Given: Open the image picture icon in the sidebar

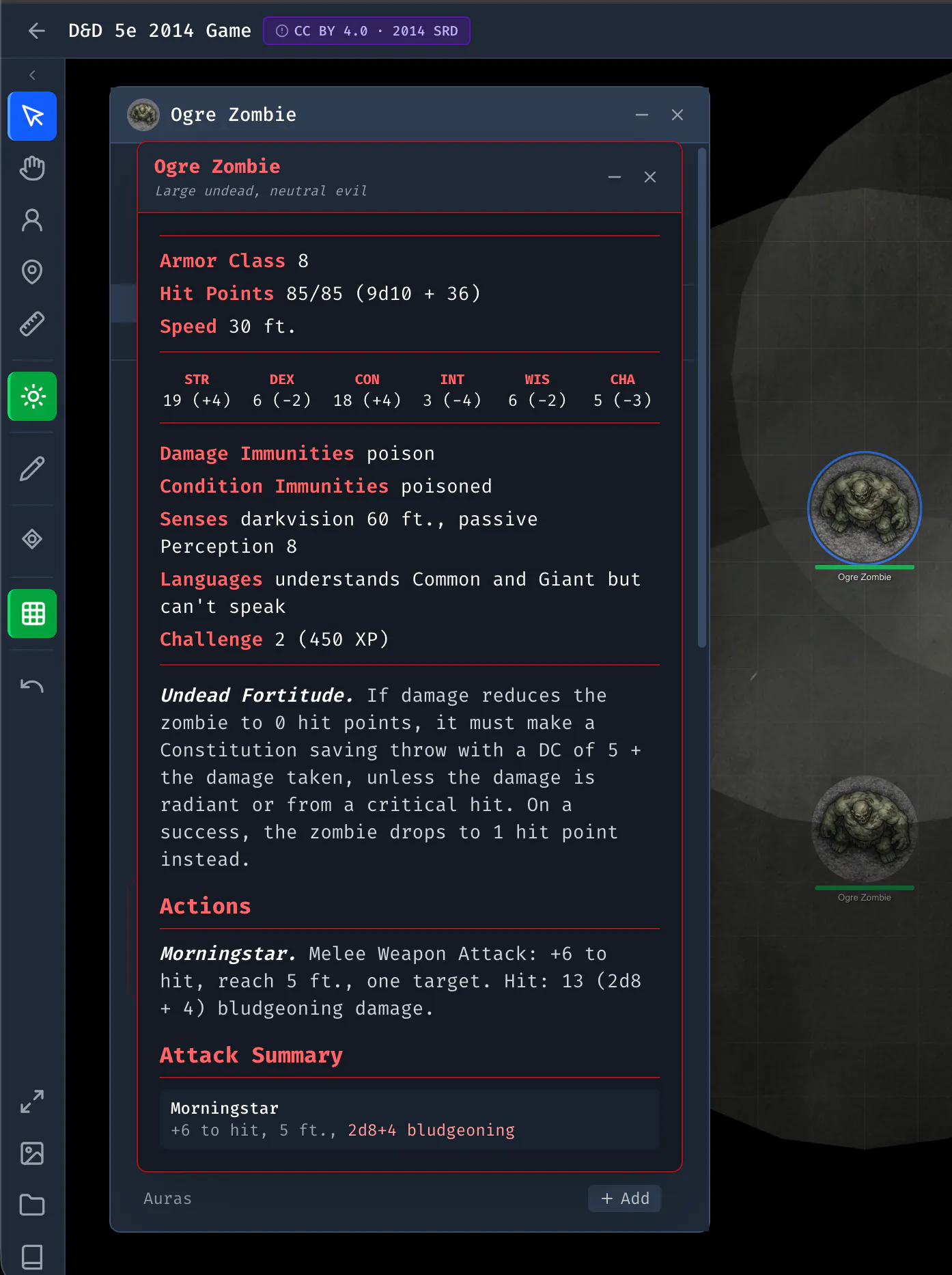Looking at the screenshot, I should point(32,1153).
